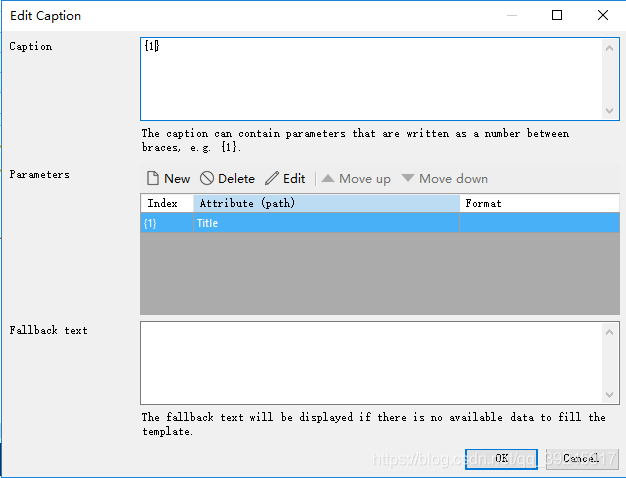Click empty gray area of parameters list
The width and height of the screenshot is (626, 478).
tap(378, 275)
